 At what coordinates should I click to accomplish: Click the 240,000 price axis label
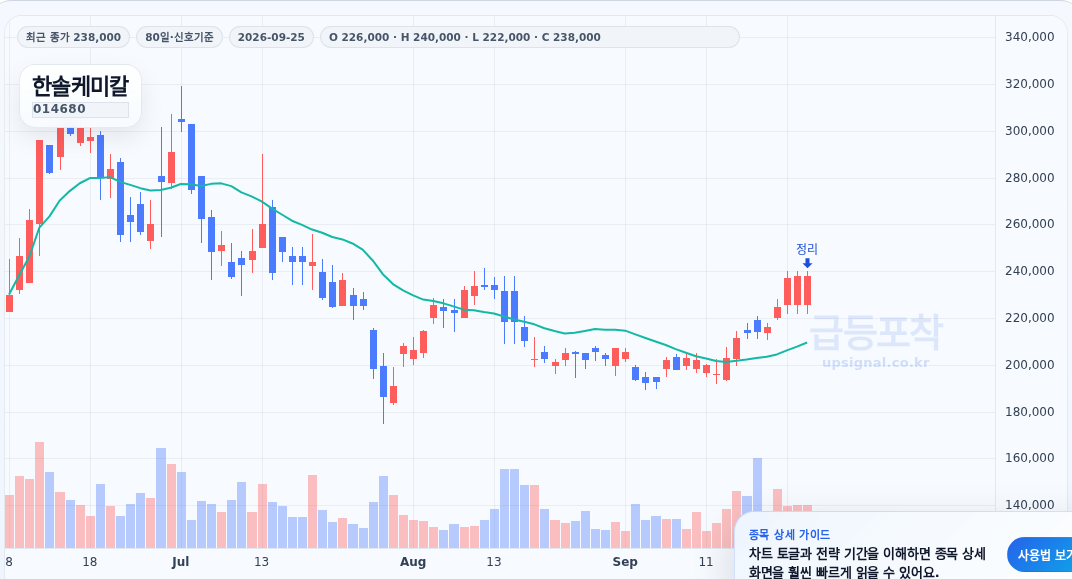pyautogui.click(x=1029, y=271)
